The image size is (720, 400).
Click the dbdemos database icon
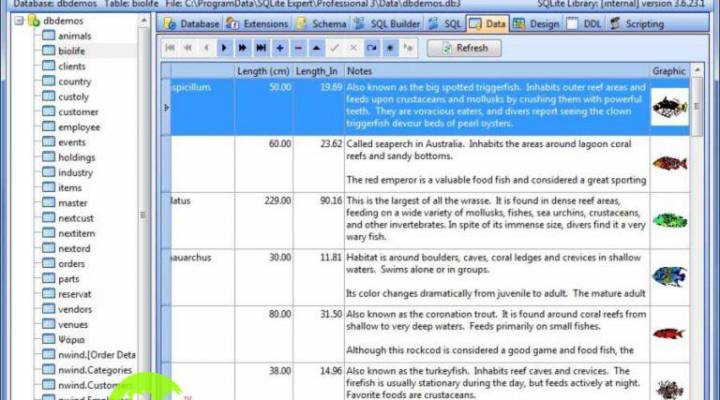point(33,20)
